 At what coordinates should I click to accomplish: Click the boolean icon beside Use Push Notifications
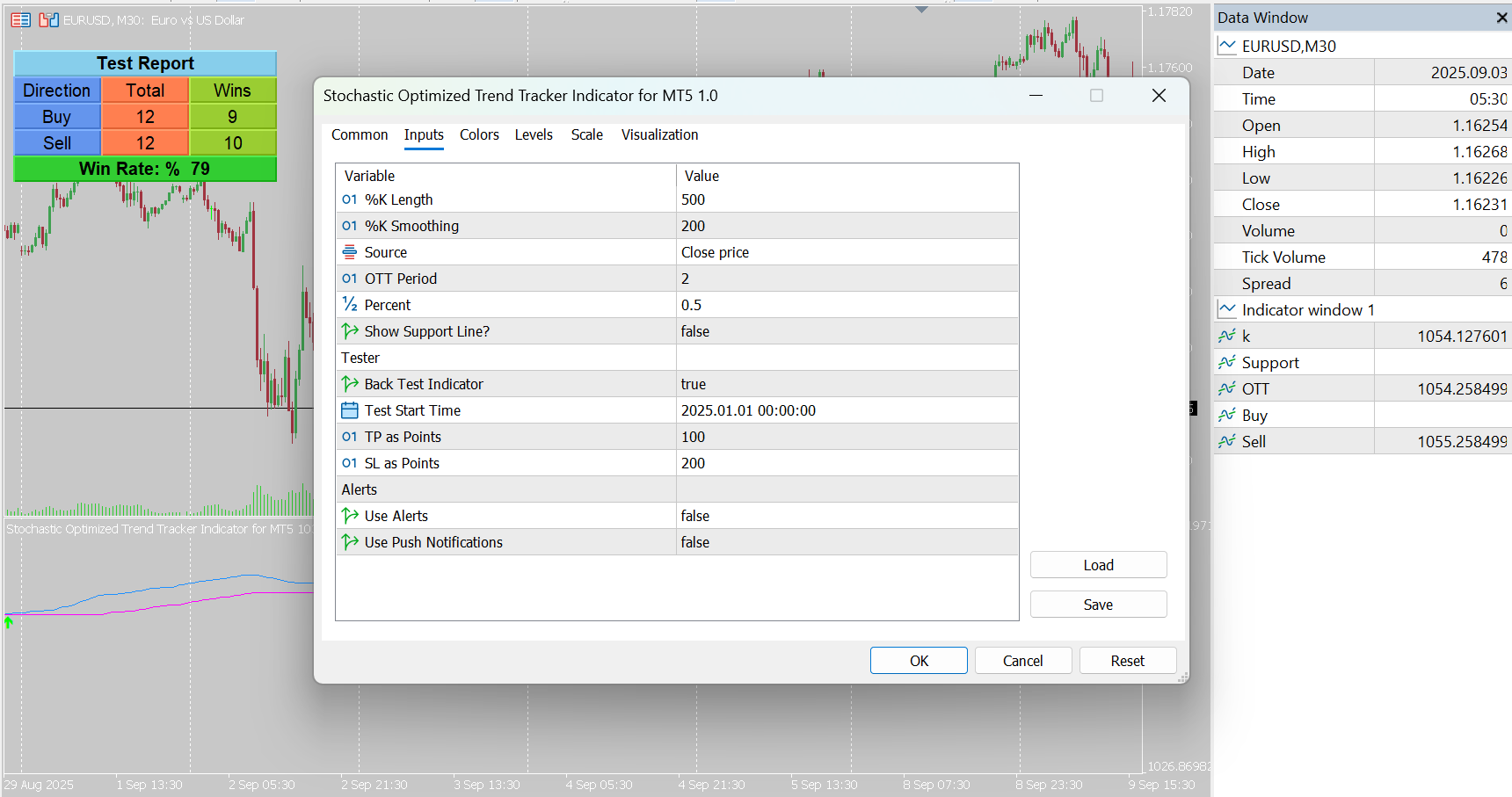(350, 542)
